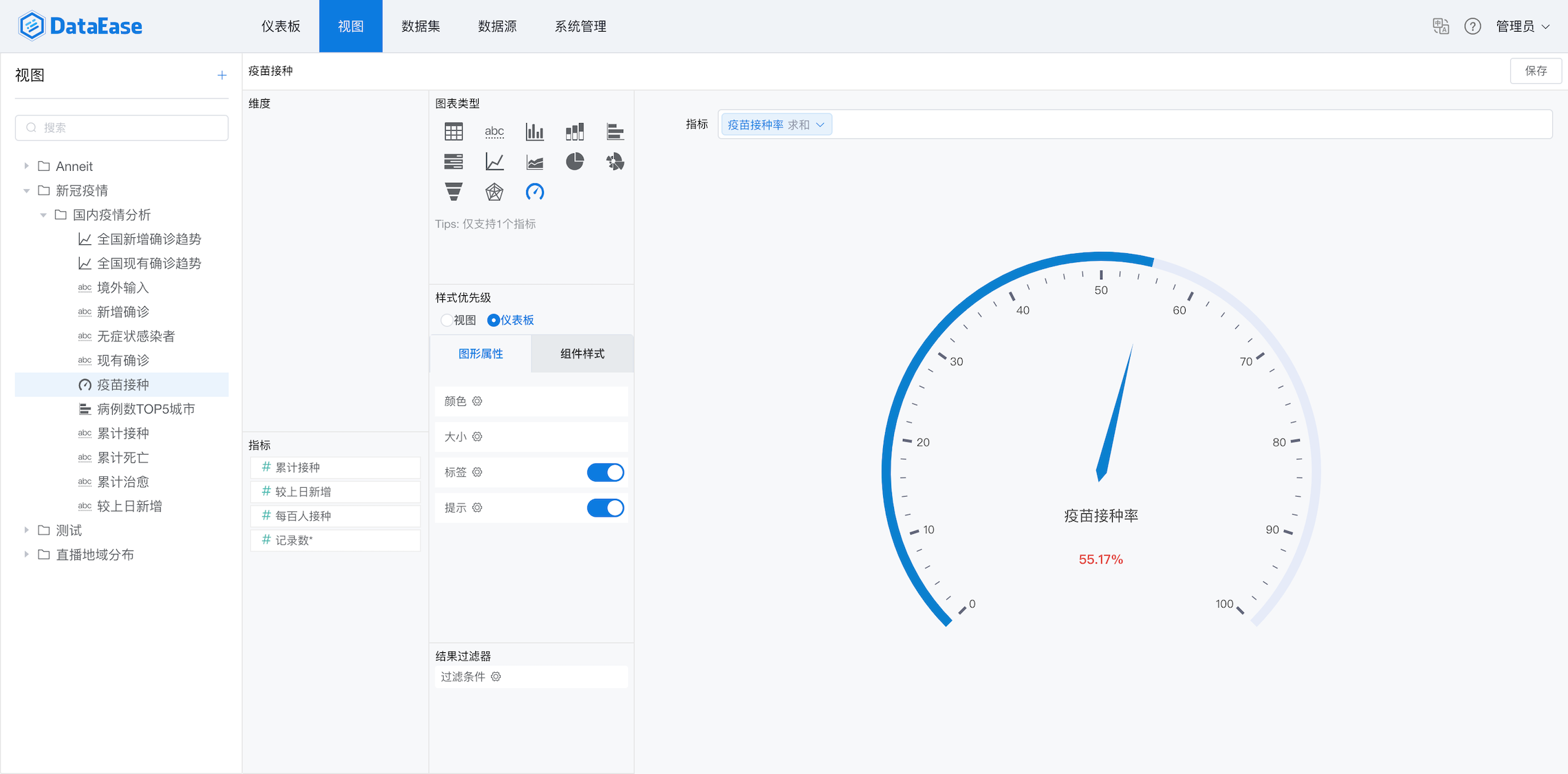The height and width of the screenshot is (774, 1568).
Task: Click the plus icon to add view
Action: click(x=221, y=75)
